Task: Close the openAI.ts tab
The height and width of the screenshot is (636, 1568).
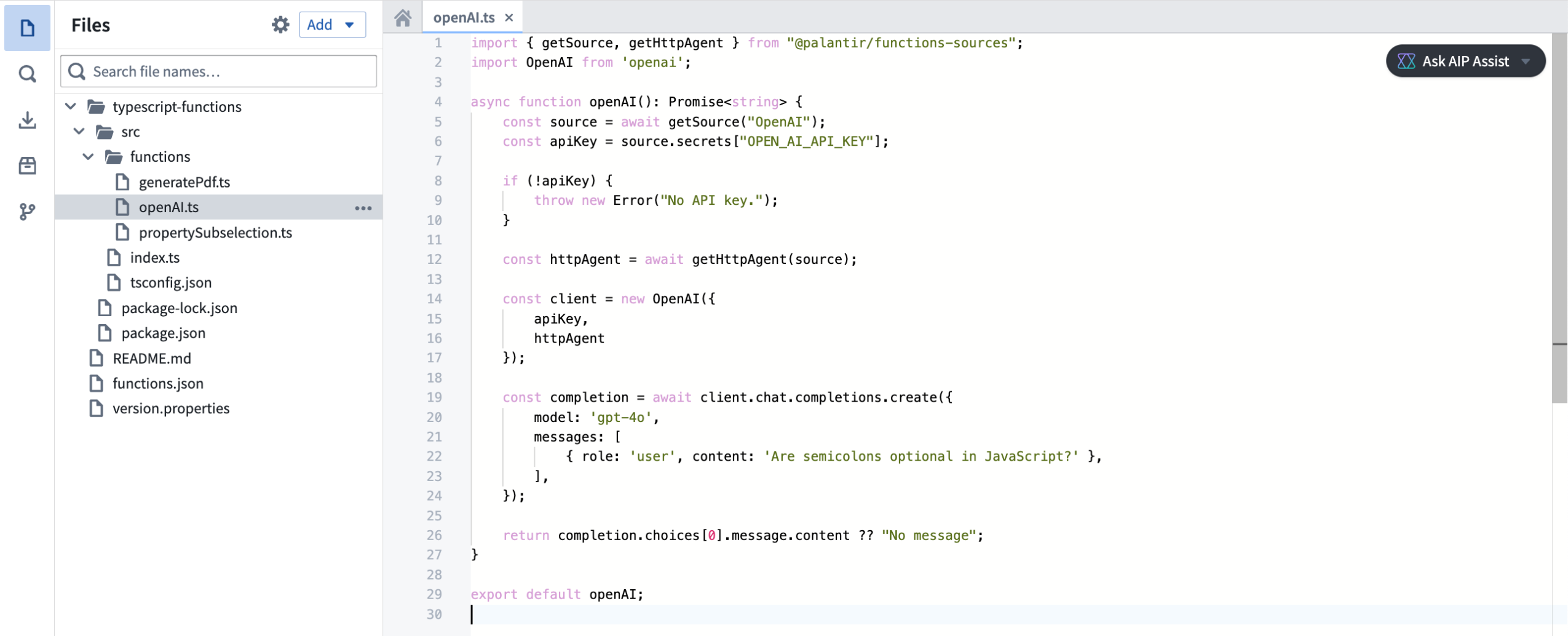Action: [x=509, y=17]
